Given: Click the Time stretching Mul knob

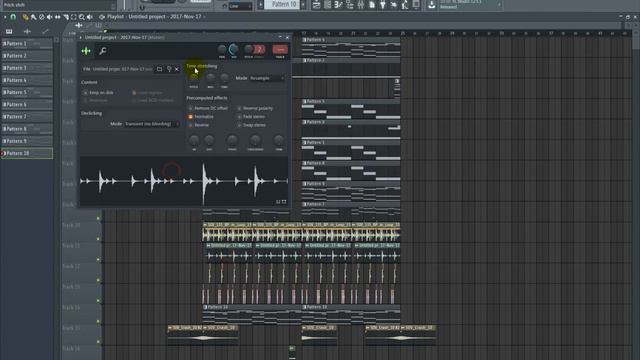Looking at the screenshot, I should (211, 78).
